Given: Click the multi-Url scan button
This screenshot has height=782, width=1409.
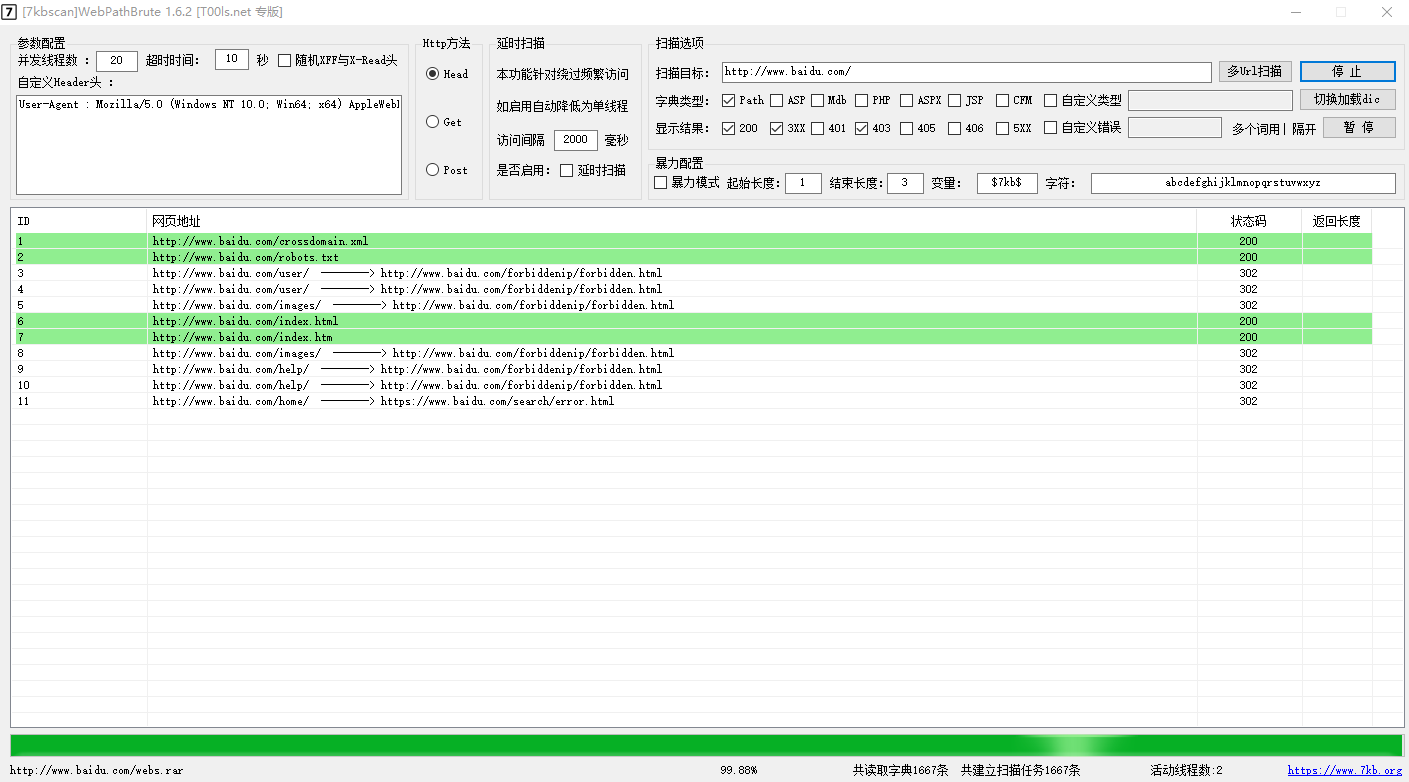Looking at the screenshot, I should 1255,72.
